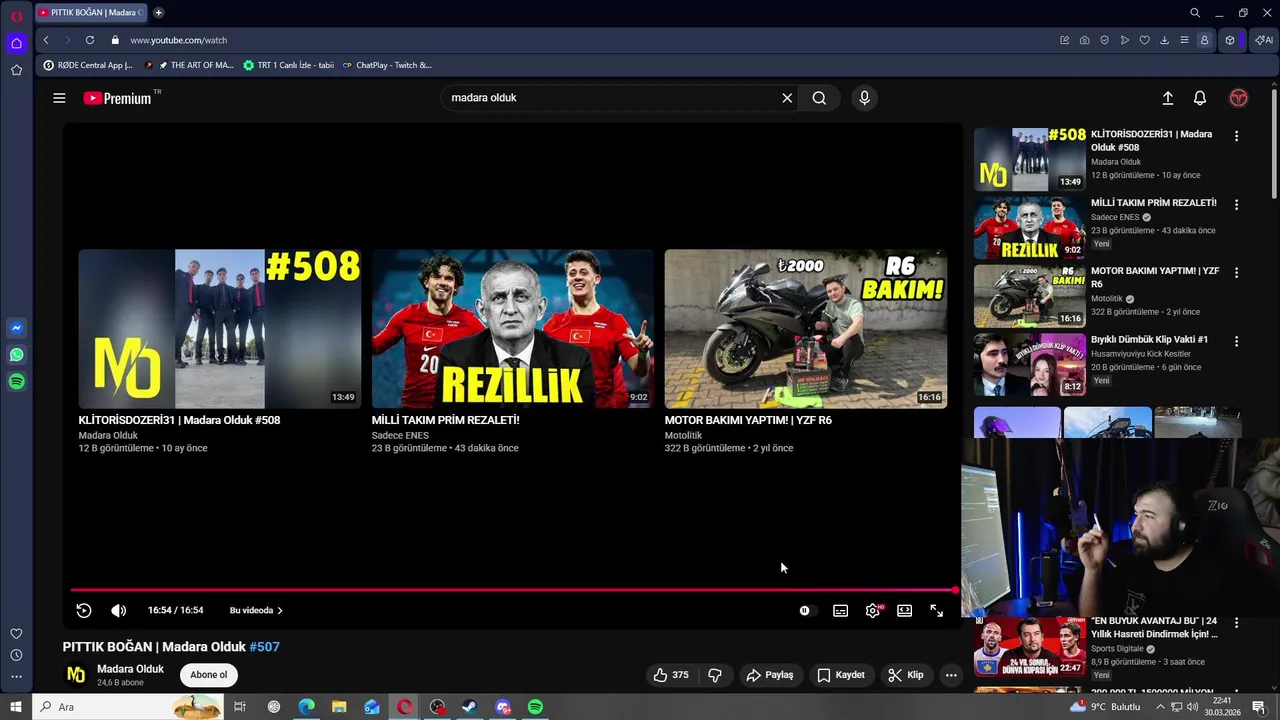Open a new tab with plus button
This screenshot has width=1280, height=720.
[158, 13]
